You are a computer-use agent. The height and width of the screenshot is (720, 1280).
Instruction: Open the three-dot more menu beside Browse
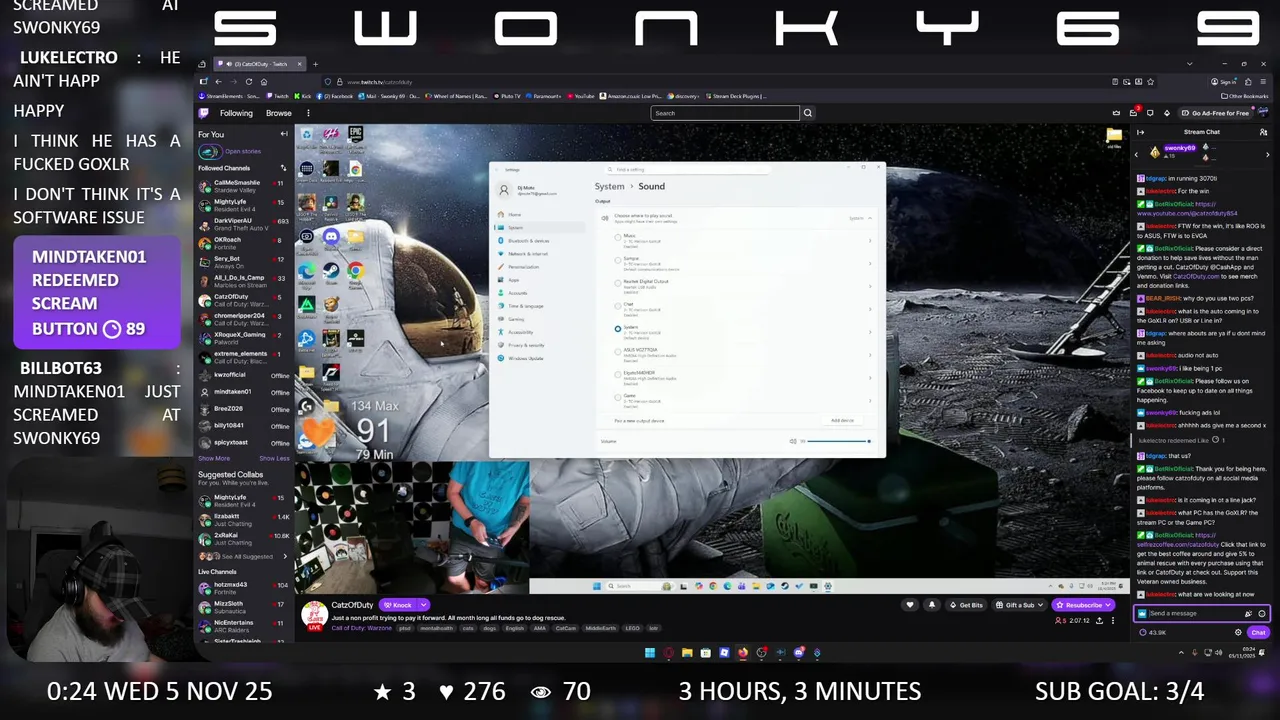pyautogui.click(x=308, y=113)
